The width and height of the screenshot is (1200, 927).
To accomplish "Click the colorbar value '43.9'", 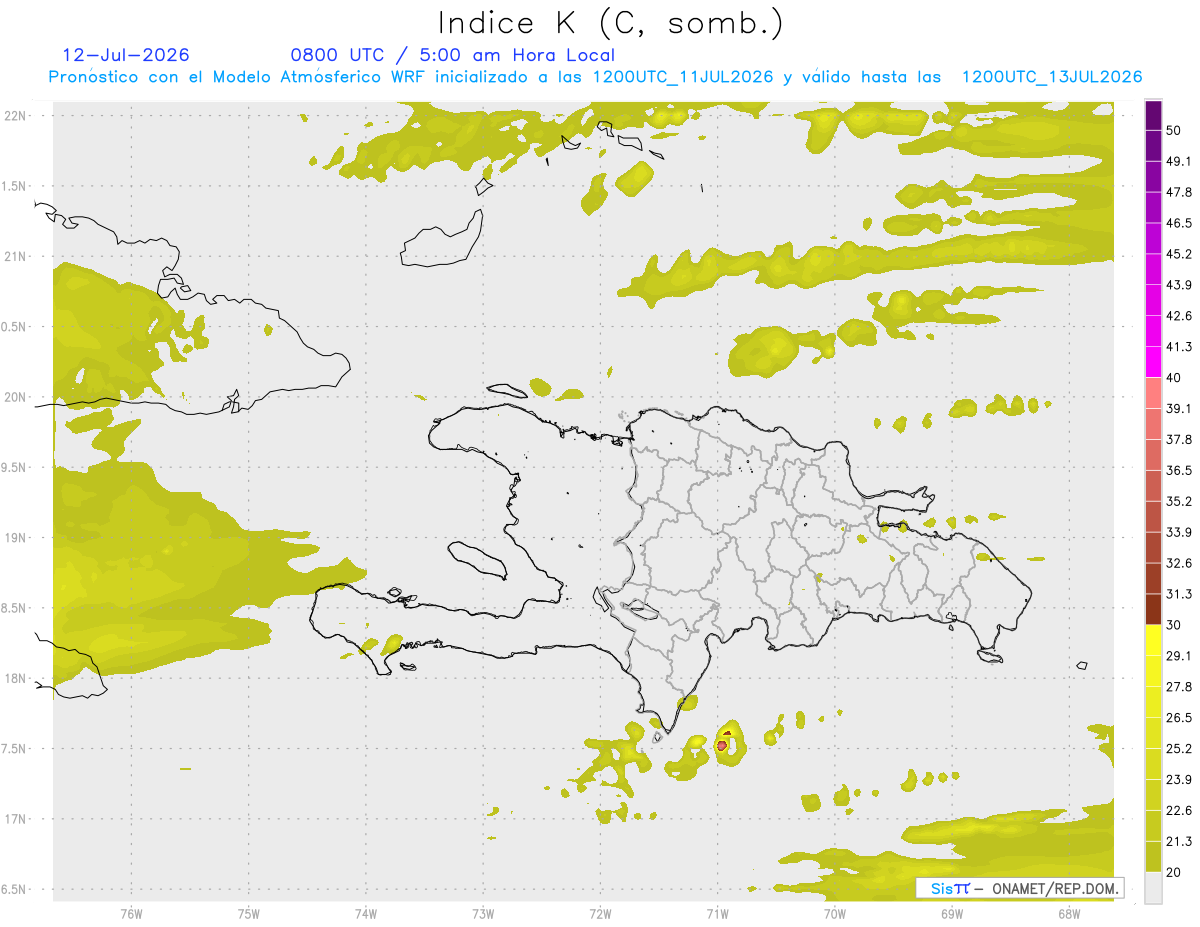I will [x=1179, y=285].
